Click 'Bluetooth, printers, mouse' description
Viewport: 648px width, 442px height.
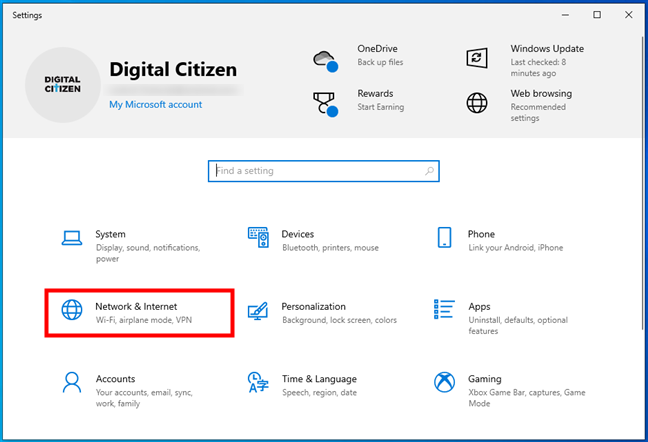click(x=330, y=248)
